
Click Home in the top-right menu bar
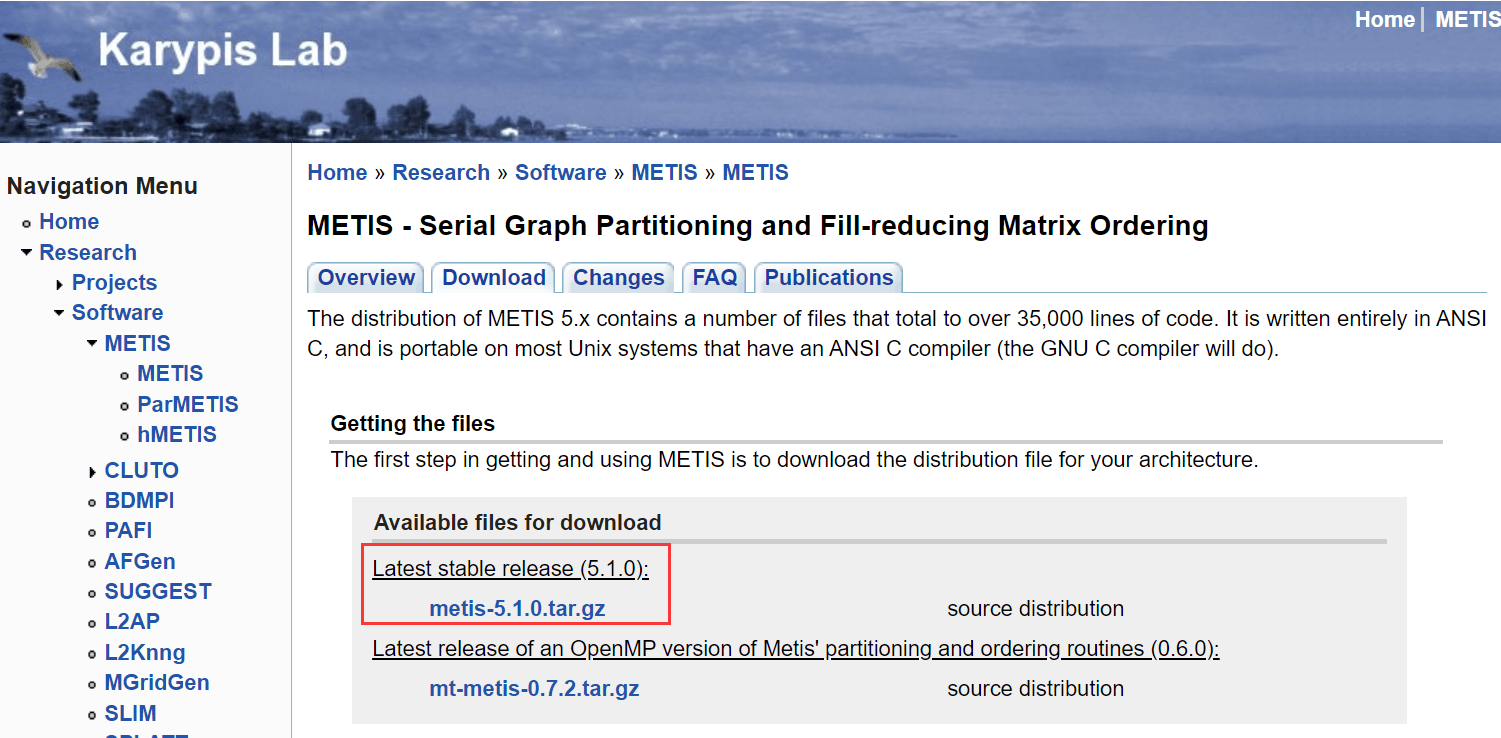click(x=1384, y=18)
